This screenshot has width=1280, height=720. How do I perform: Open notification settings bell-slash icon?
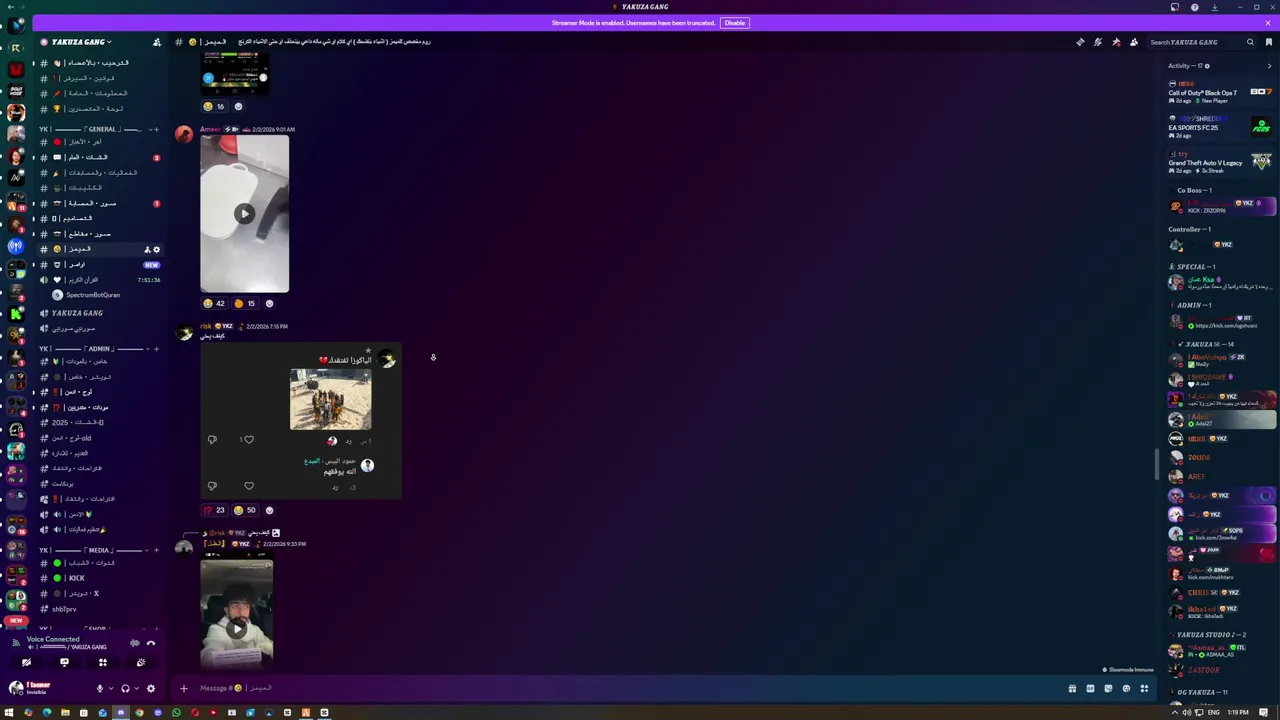coord(1098,42)
